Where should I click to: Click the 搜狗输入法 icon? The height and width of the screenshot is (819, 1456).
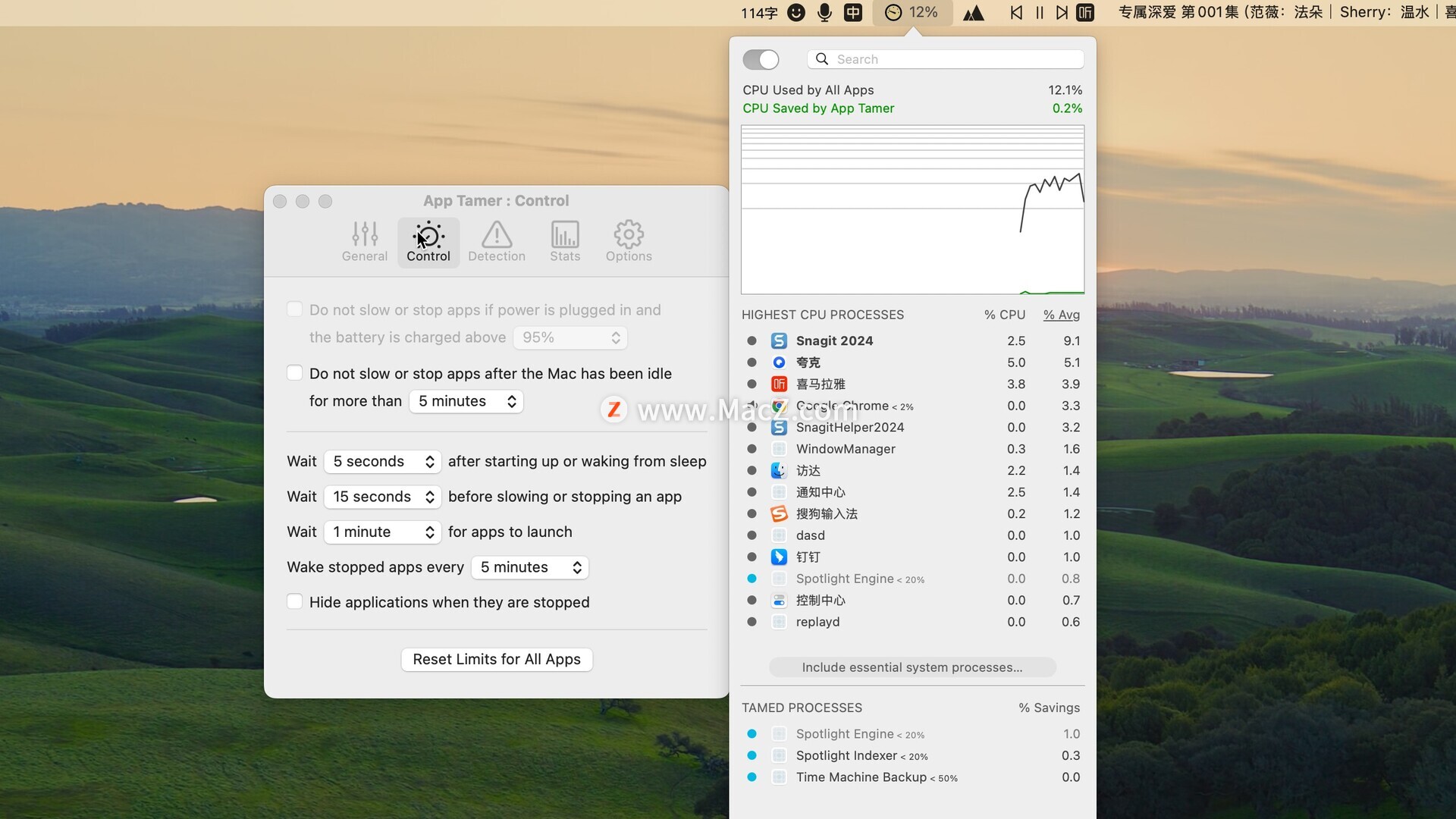(779, 514)
